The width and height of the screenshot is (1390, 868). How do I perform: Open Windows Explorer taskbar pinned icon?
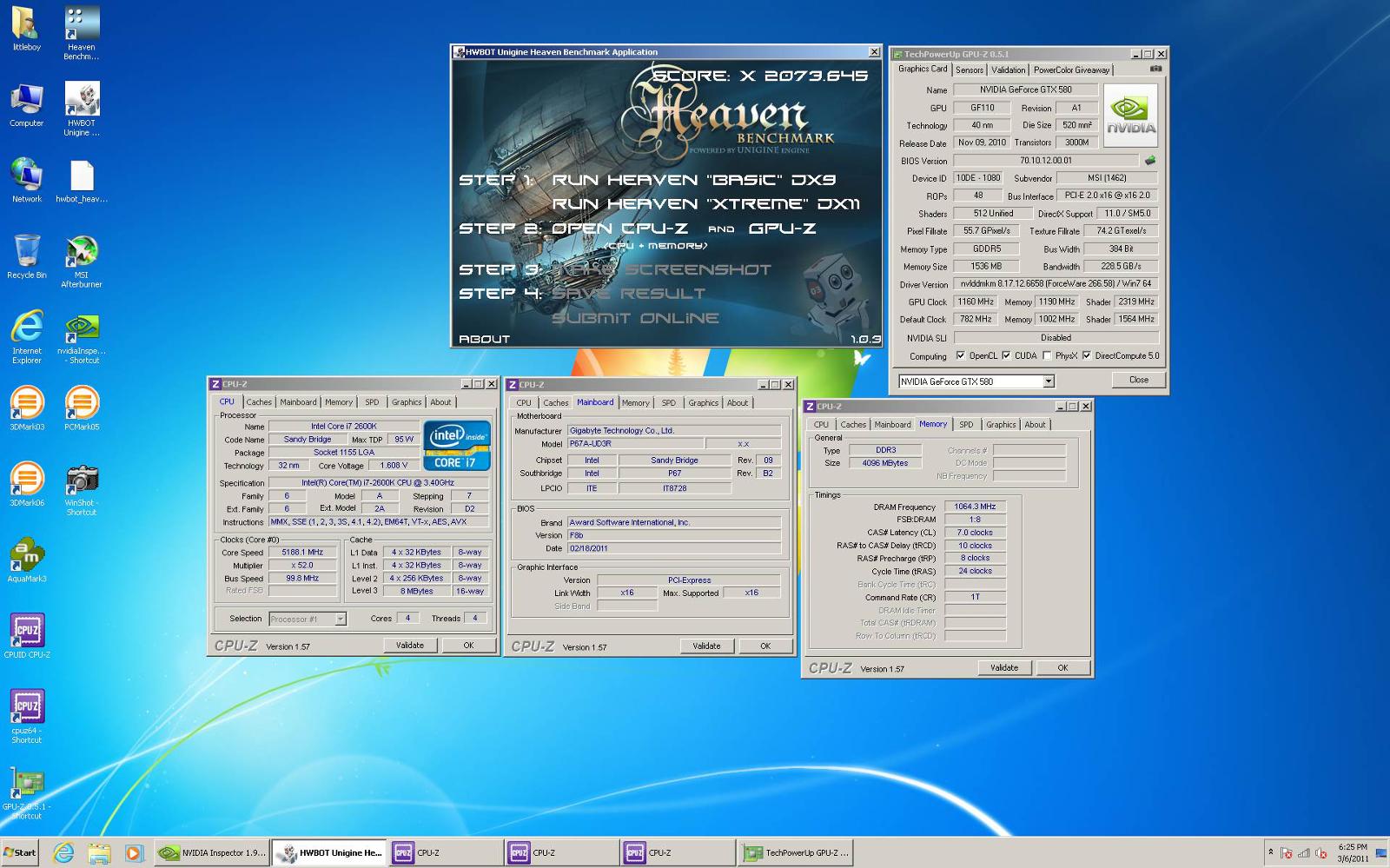point(98,852)
